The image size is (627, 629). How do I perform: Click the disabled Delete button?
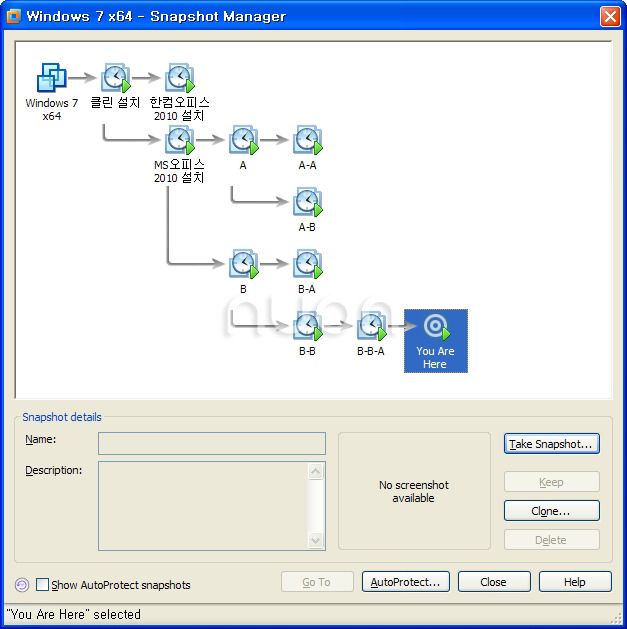tap(552, 540)
